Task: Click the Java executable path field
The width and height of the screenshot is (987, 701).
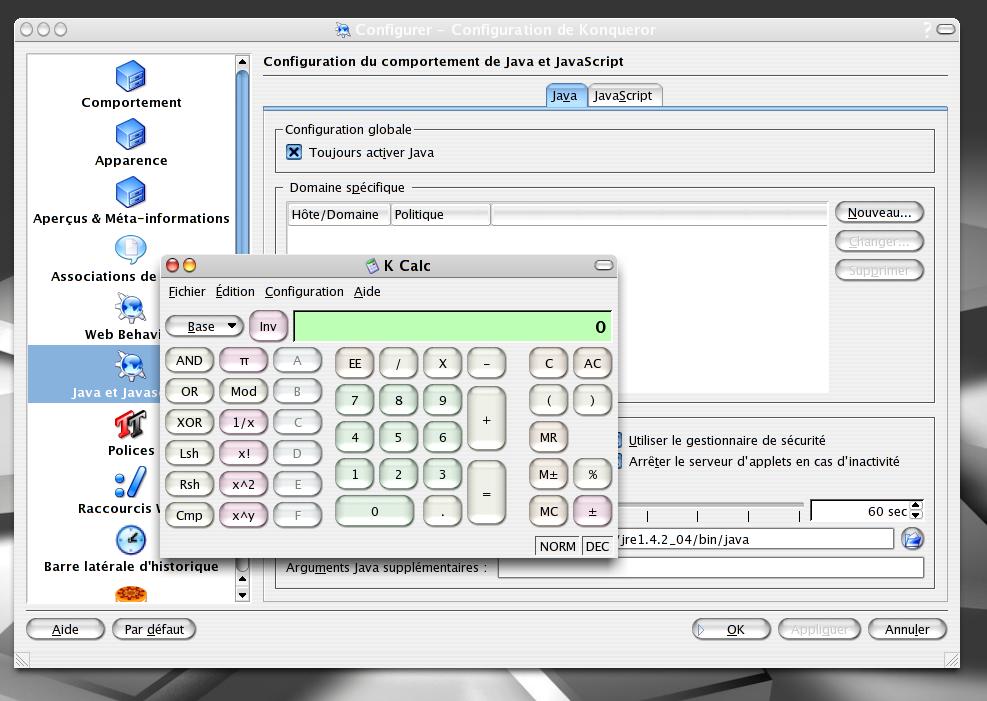Action: tap(755, 539)
